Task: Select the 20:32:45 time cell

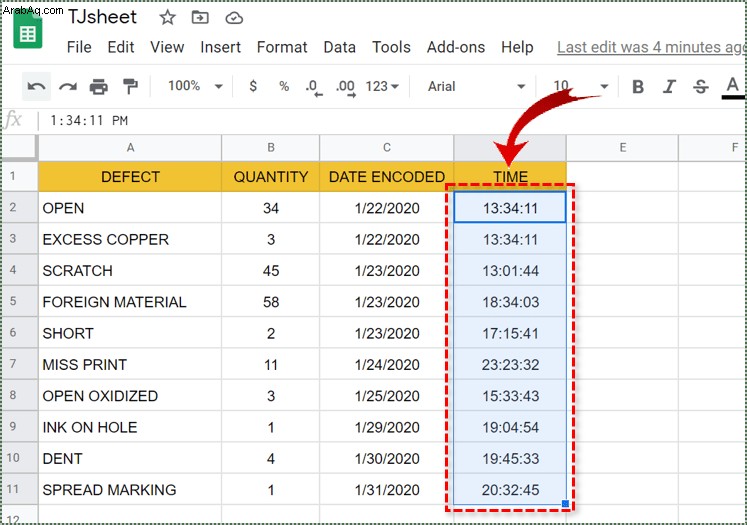Action: click(x=510, y=490)
